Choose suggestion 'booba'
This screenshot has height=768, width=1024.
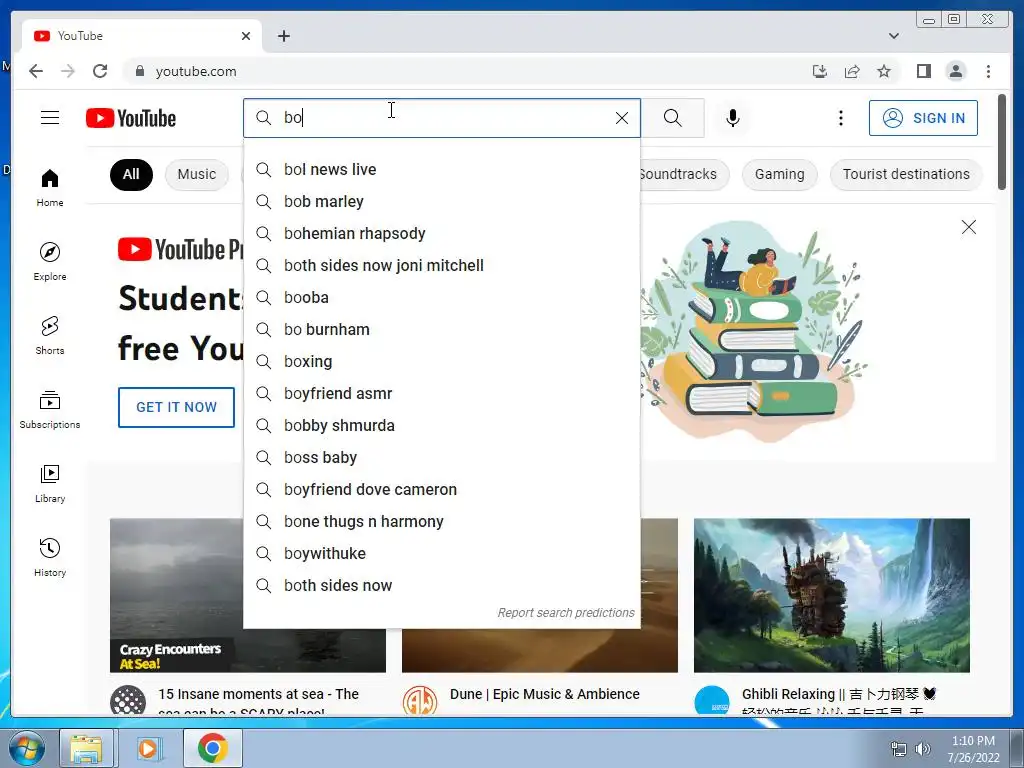click(442, 297)
